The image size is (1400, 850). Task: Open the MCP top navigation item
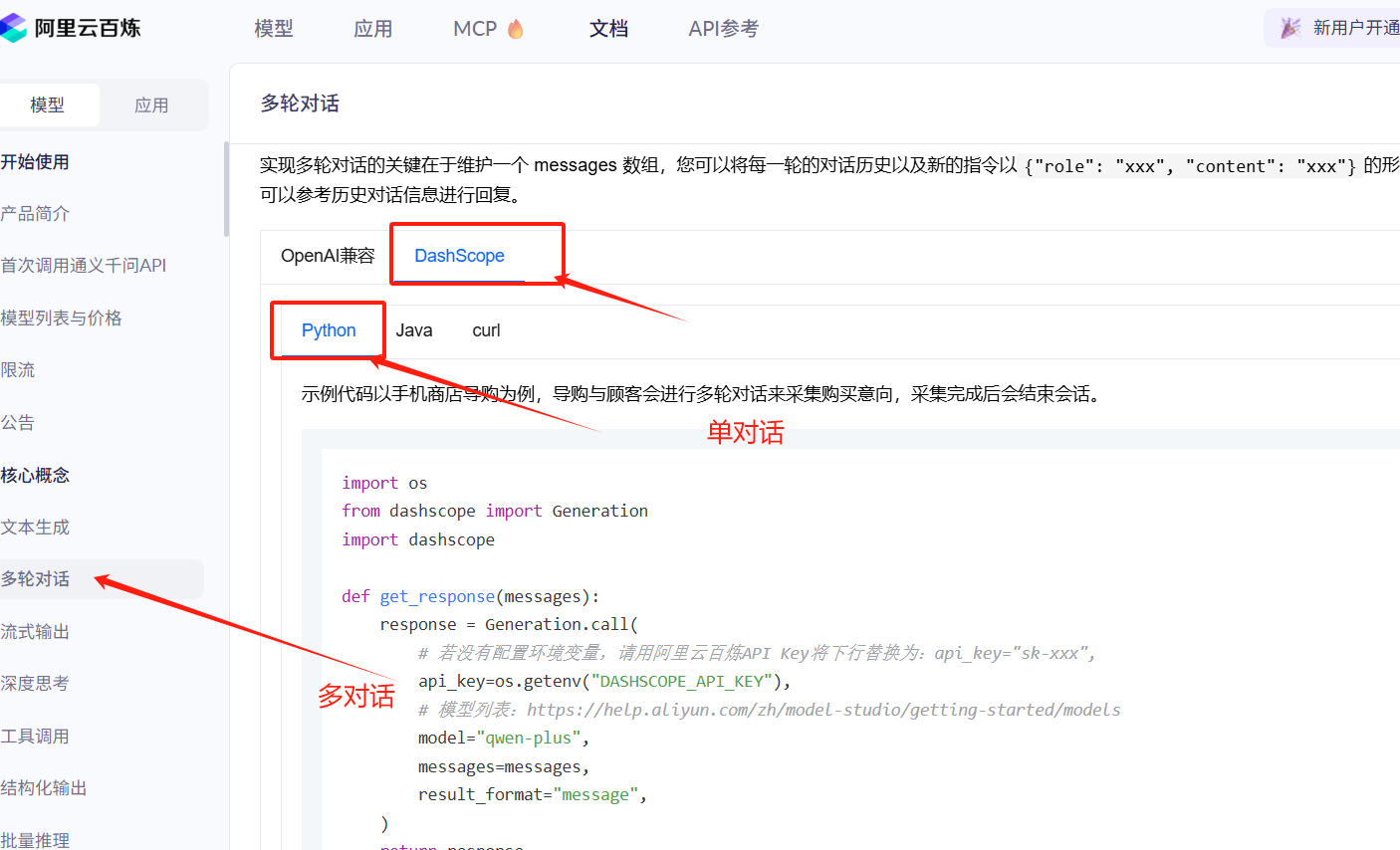(475, 29)
